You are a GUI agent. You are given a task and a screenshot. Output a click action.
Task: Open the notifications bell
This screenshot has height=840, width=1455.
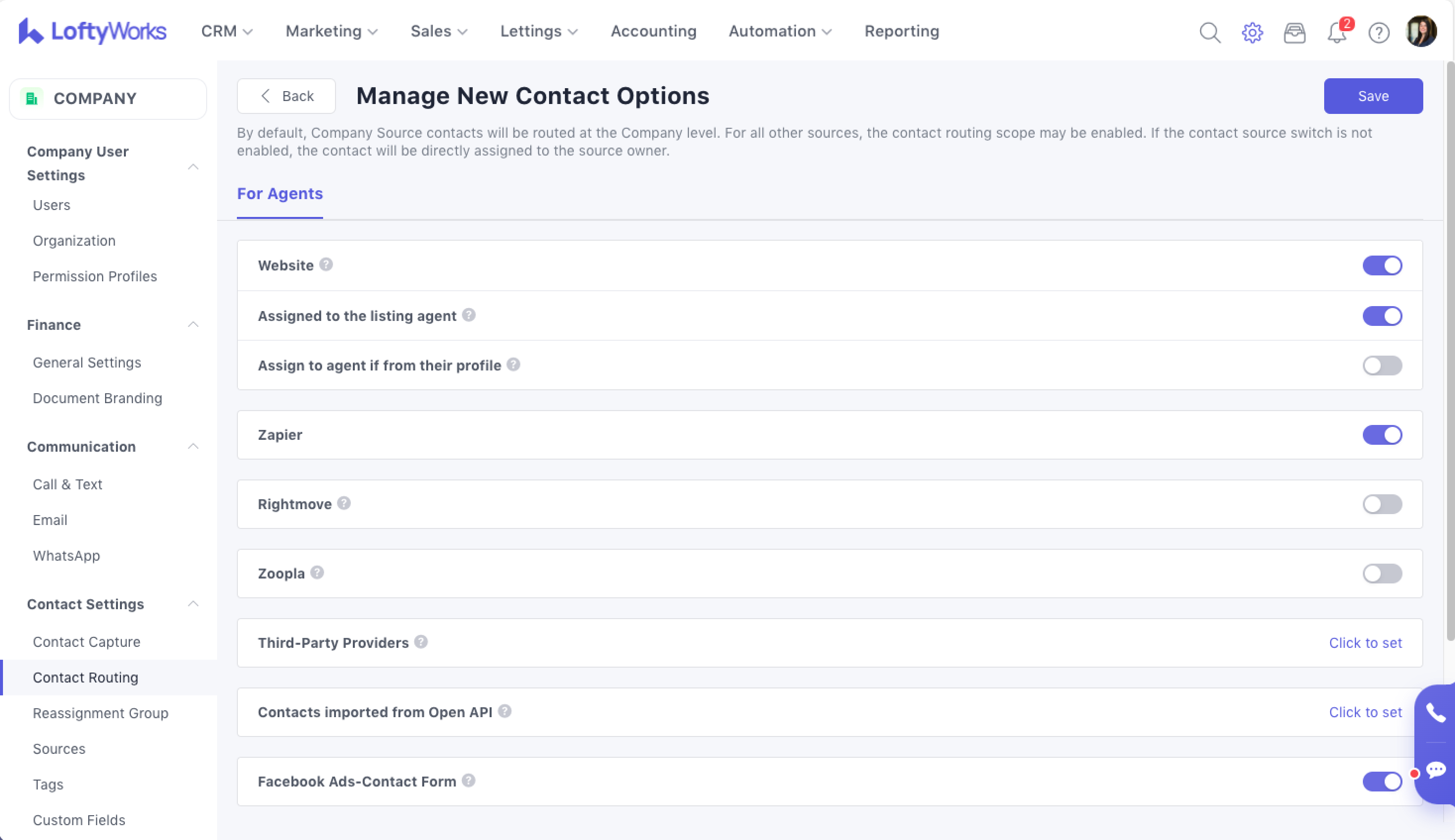[1336, 32]
